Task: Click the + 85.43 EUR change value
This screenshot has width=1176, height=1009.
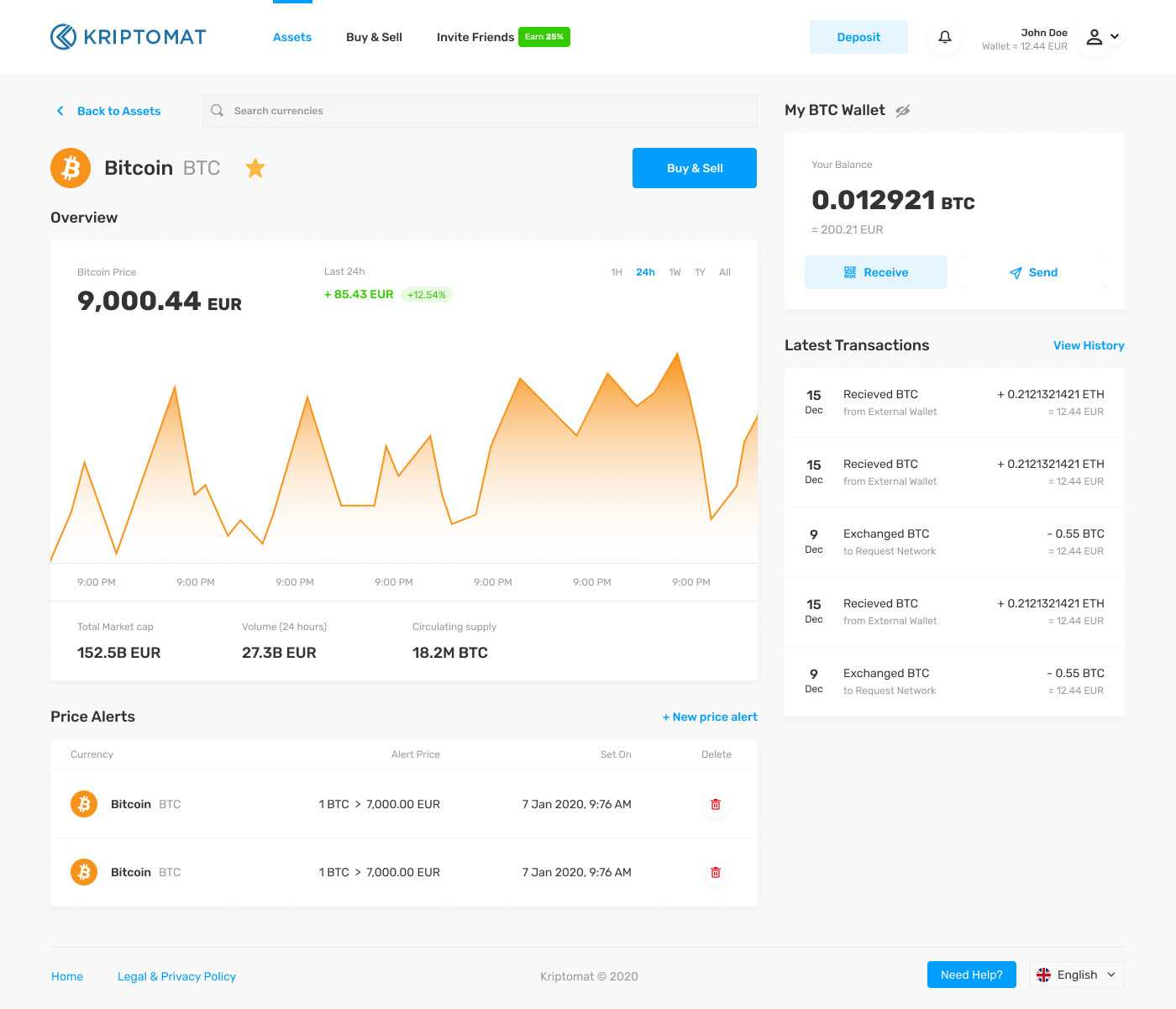Action: 359,294
